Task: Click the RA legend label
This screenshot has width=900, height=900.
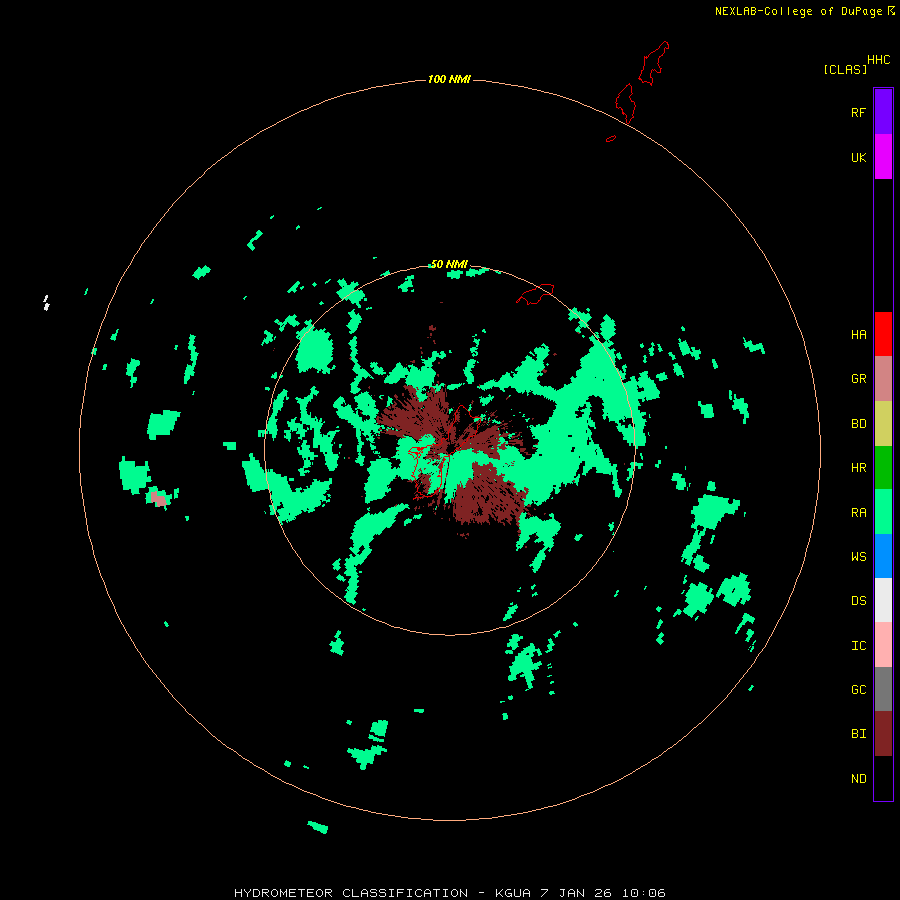Action: (x=858, y=513)
